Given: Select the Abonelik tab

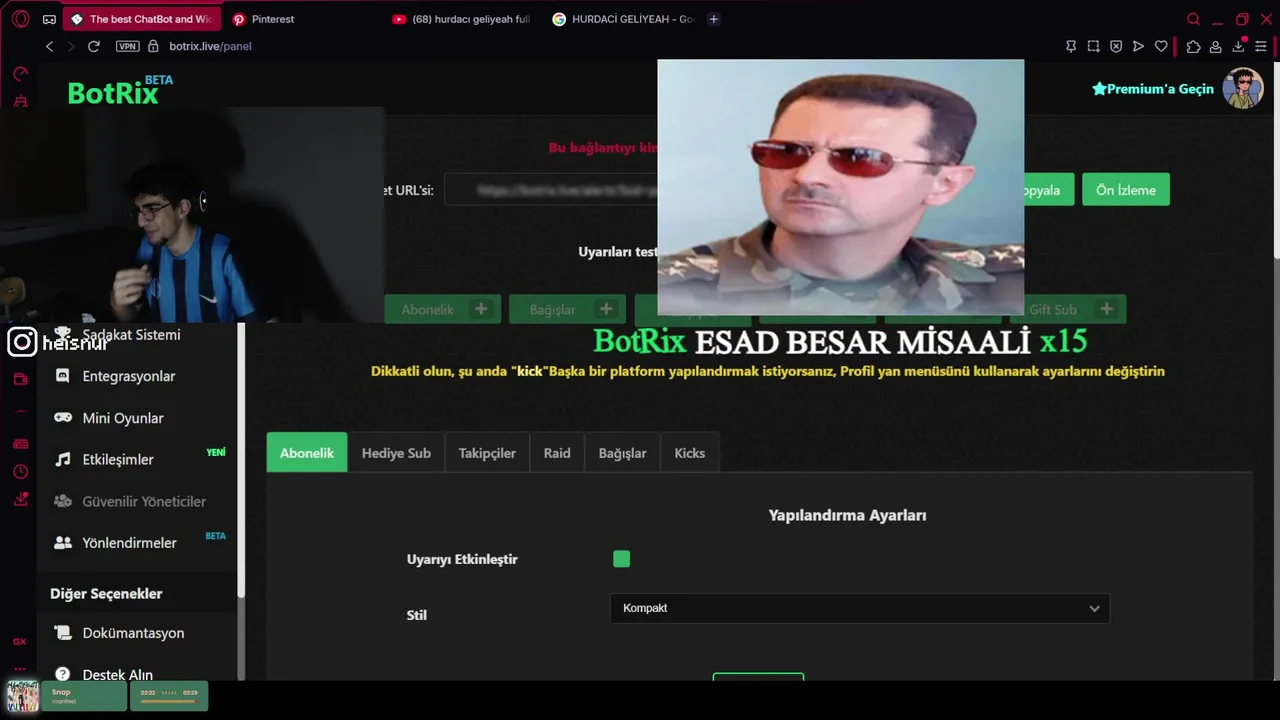Looking at the screenshot, I should (x=307, y=453).
